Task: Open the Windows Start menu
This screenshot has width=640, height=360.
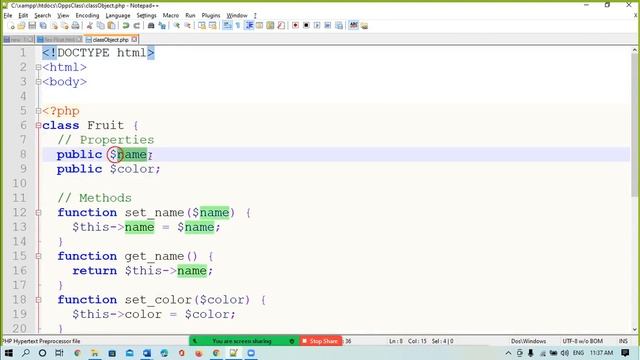Action: point(8,353)
